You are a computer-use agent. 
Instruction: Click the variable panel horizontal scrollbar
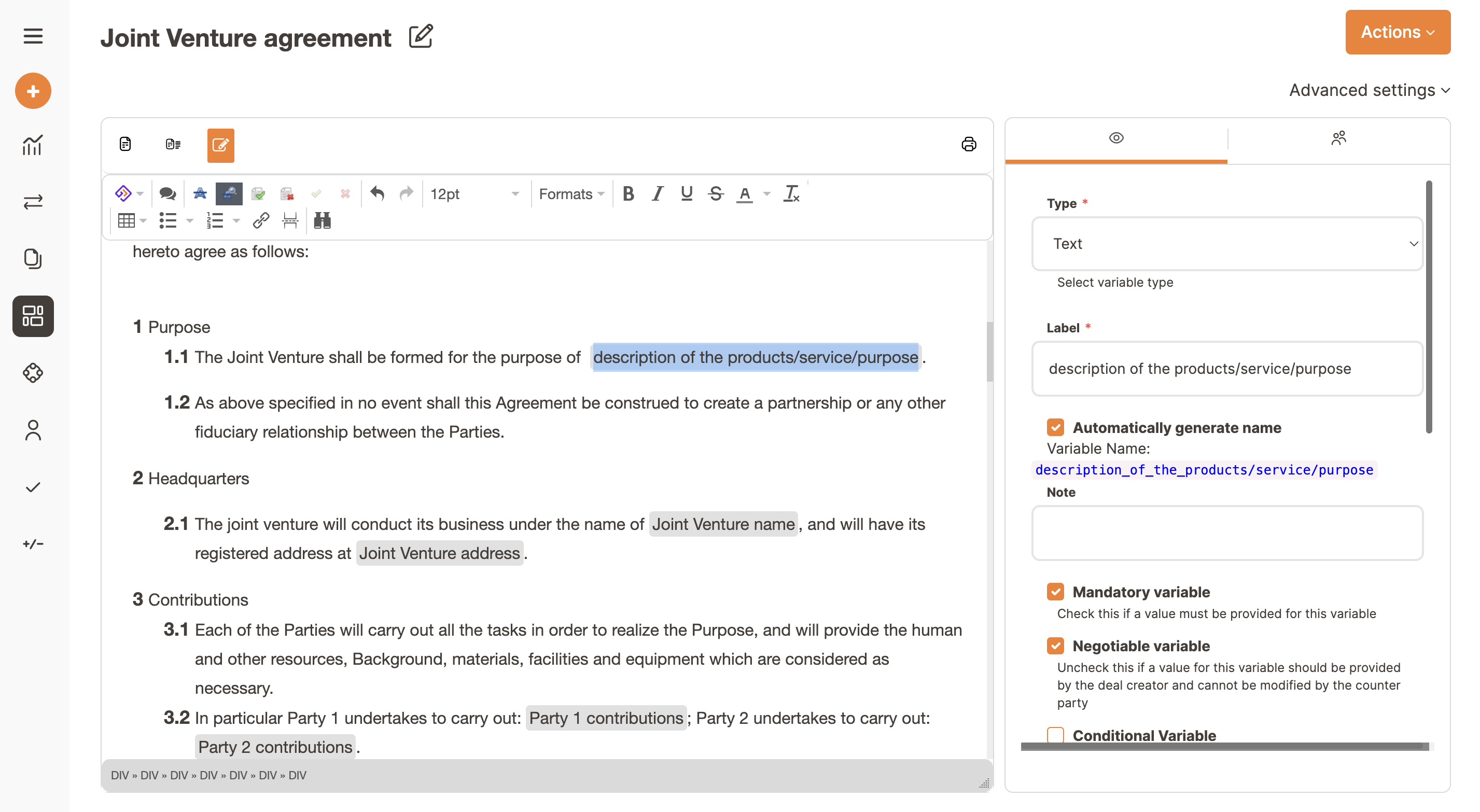tap(1224, 746)
